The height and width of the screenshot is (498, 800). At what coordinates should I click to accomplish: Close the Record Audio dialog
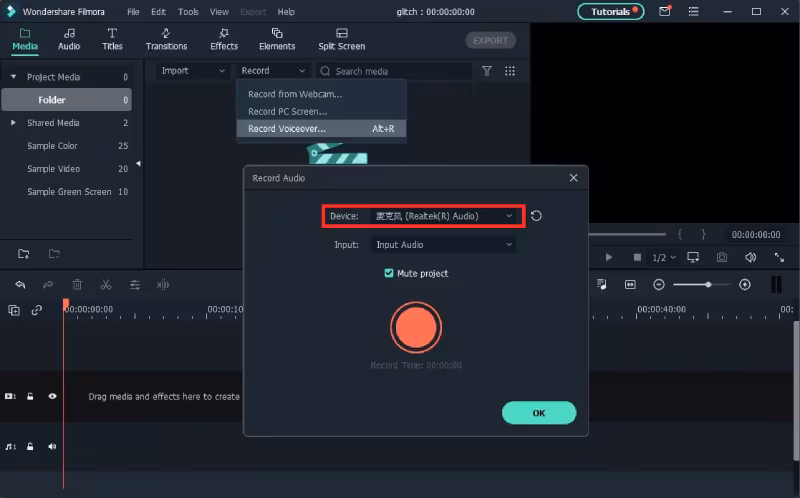pos(573,178)
